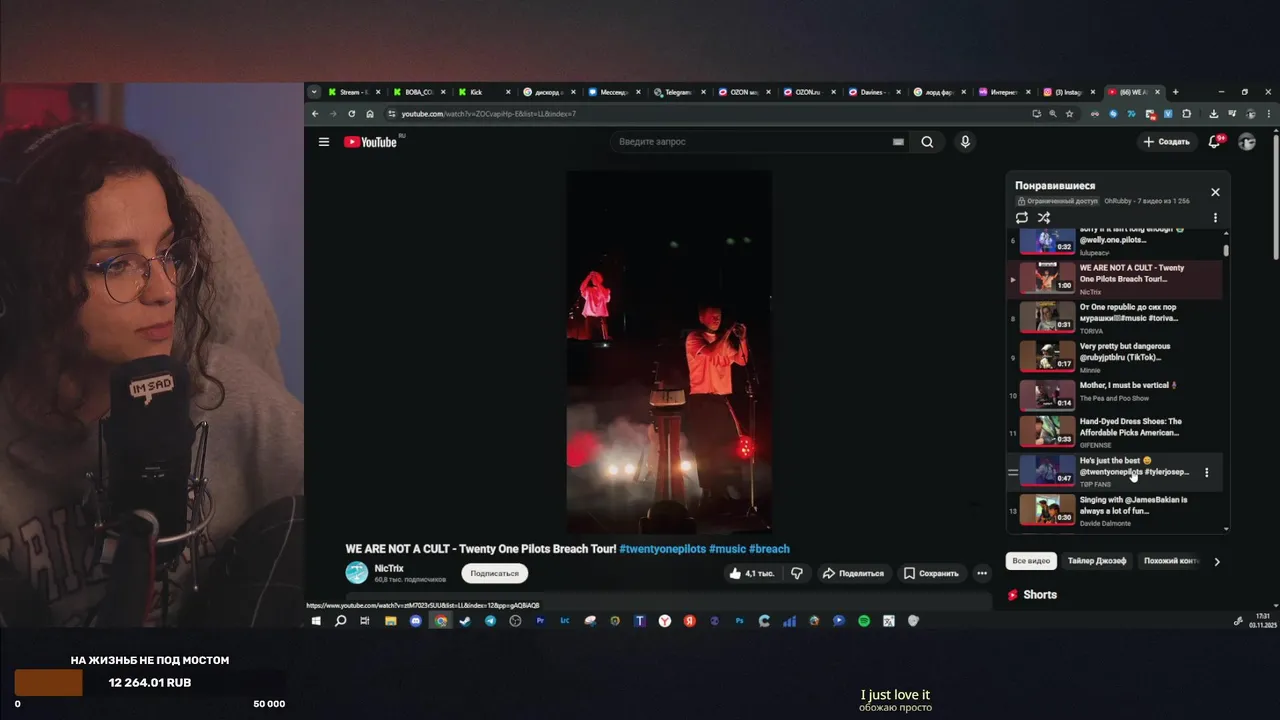
Task: Open the NicTrix channel avatar
Action: coord(356,573)
